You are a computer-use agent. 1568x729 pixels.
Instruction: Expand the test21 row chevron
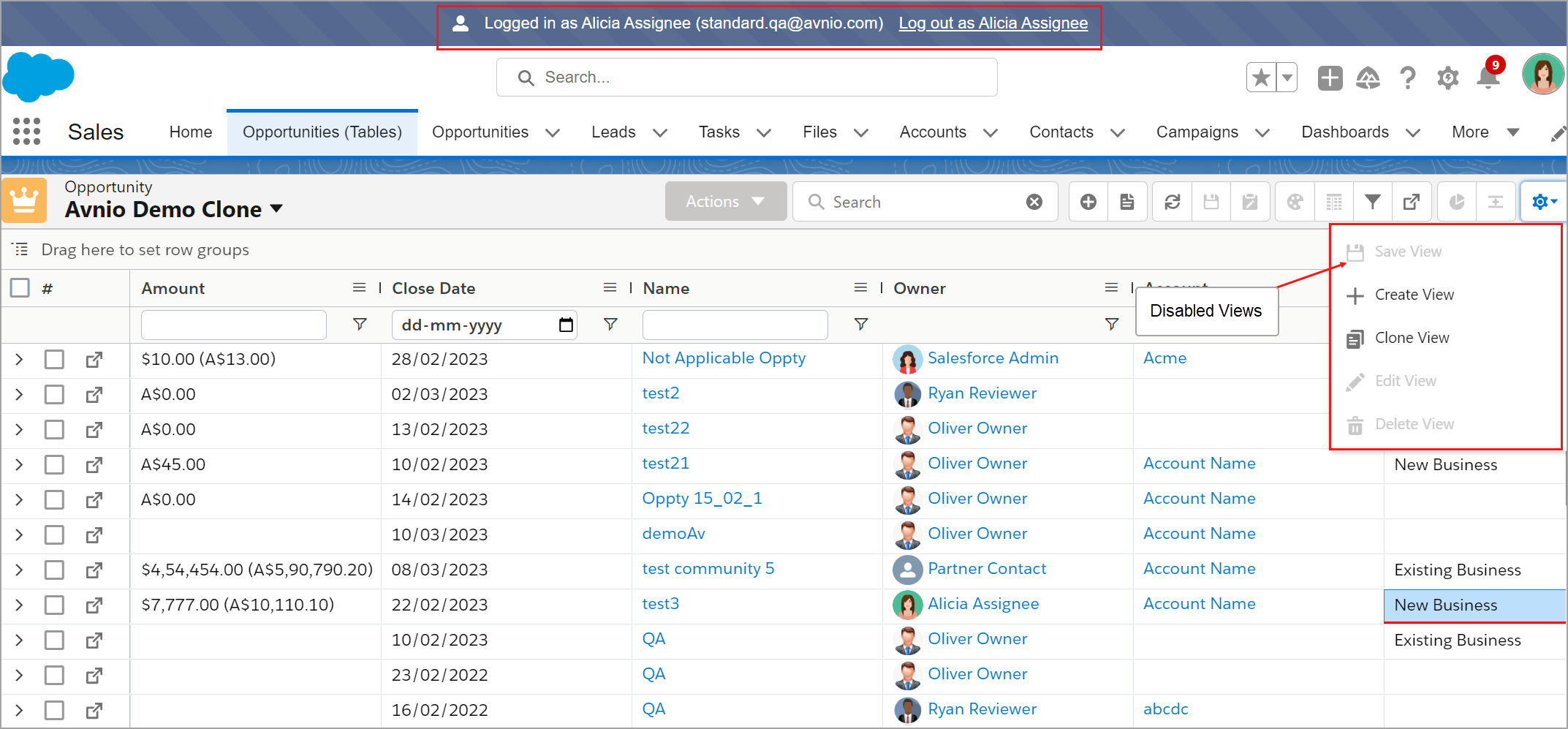[x=19, y=465]
